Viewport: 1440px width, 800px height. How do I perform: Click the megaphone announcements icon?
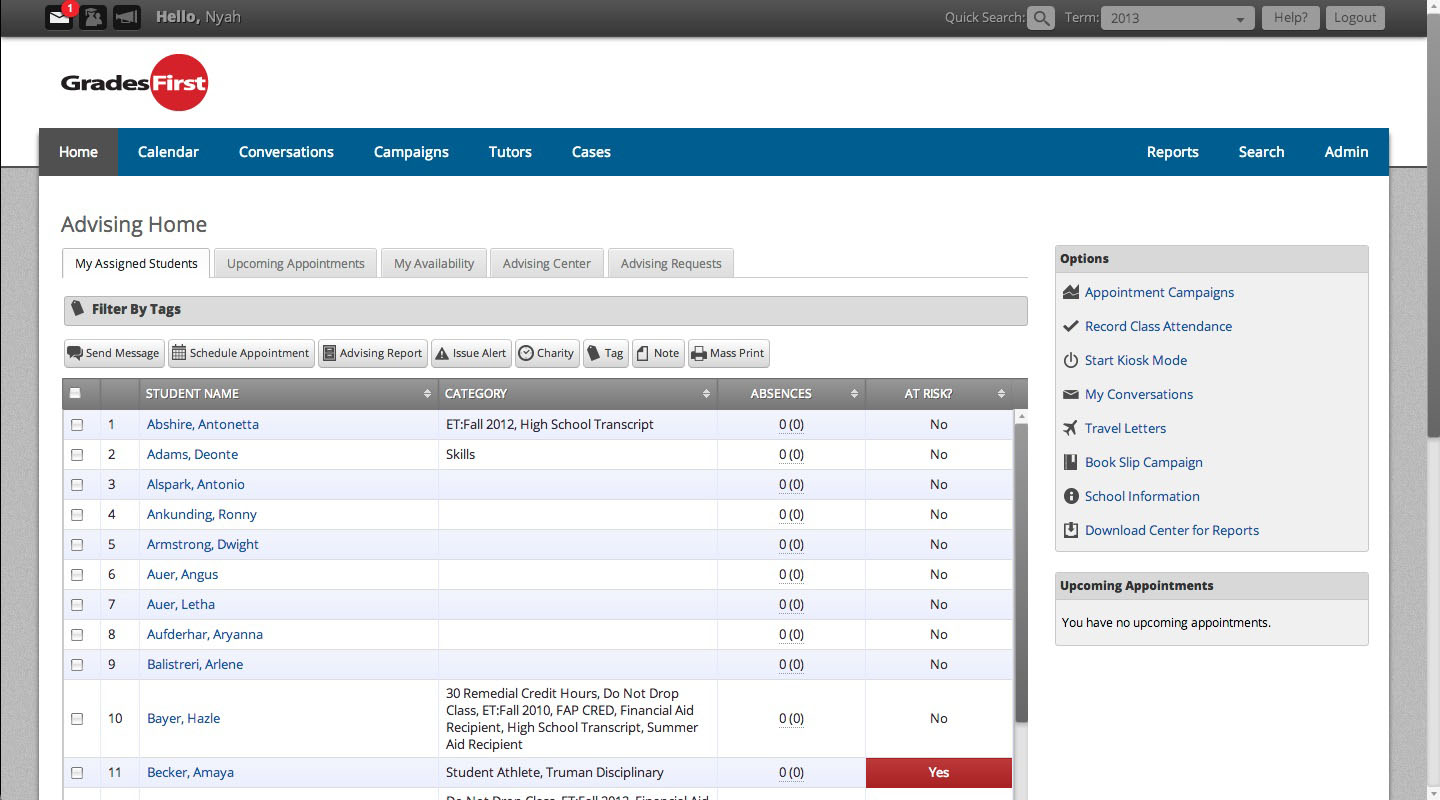pos(126,17)
